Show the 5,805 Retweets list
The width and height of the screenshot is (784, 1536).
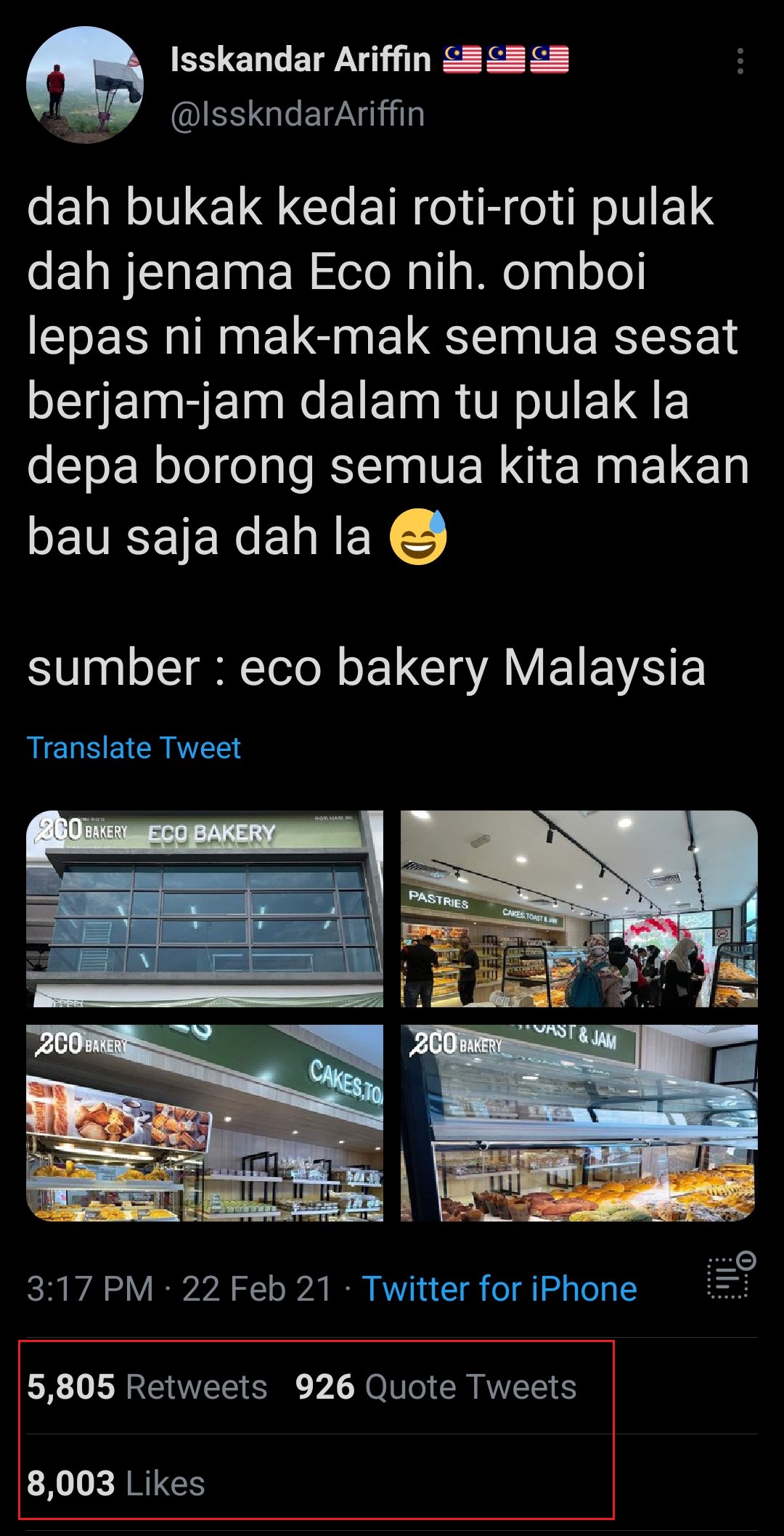(147, 1387)
